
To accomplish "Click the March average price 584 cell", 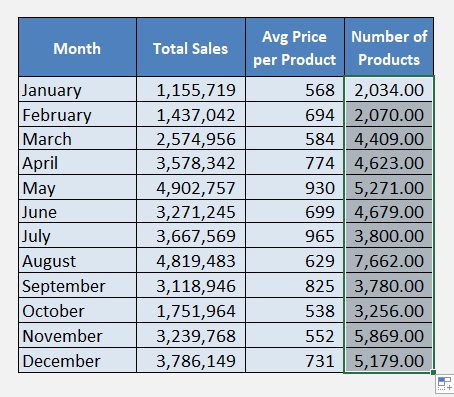I will coord(295,138).
